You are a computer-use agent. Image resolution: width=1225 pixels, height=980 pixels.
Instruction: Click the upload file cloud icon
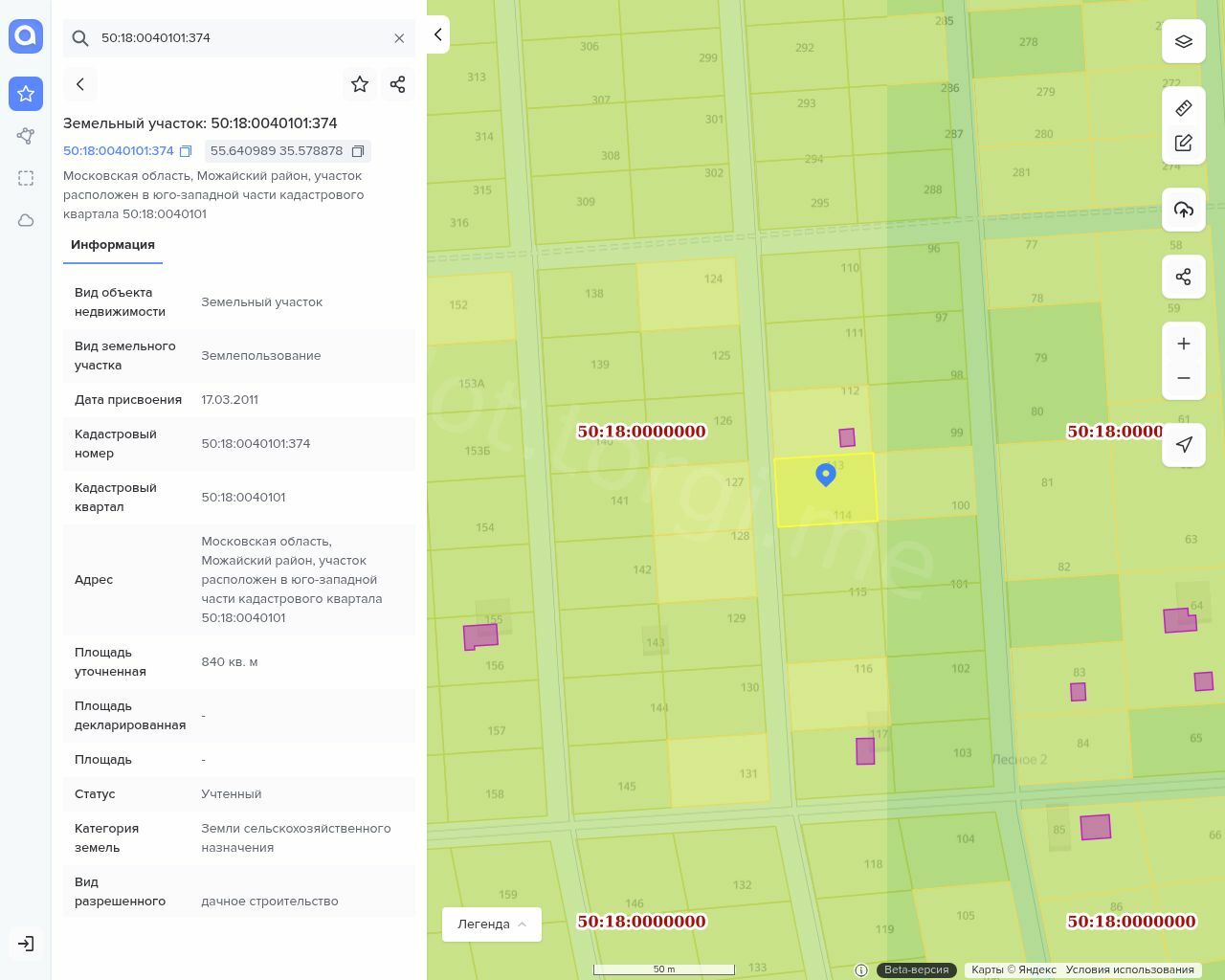click(1184, 211)
